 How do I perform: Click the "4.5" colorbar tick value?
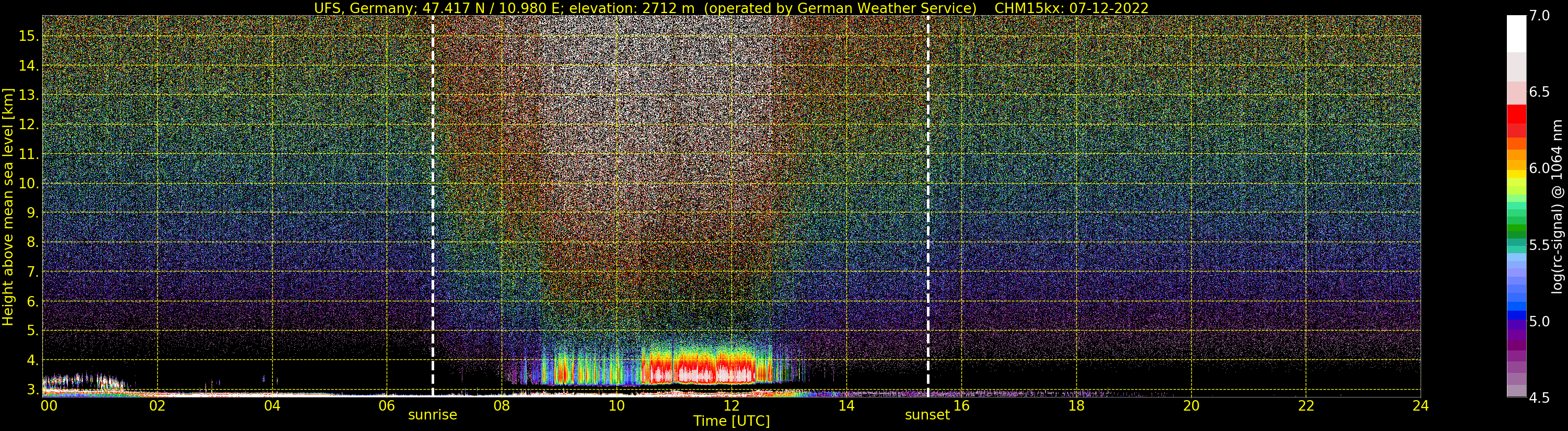(1539, 398)
